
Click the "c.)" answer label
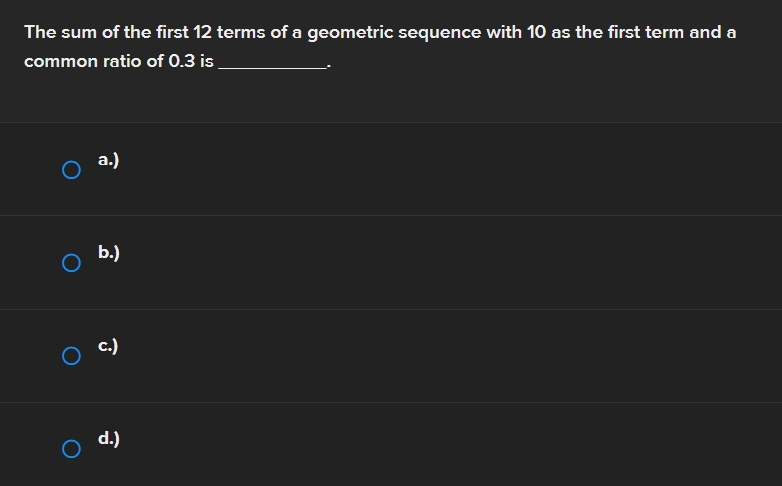pos(110,346)
